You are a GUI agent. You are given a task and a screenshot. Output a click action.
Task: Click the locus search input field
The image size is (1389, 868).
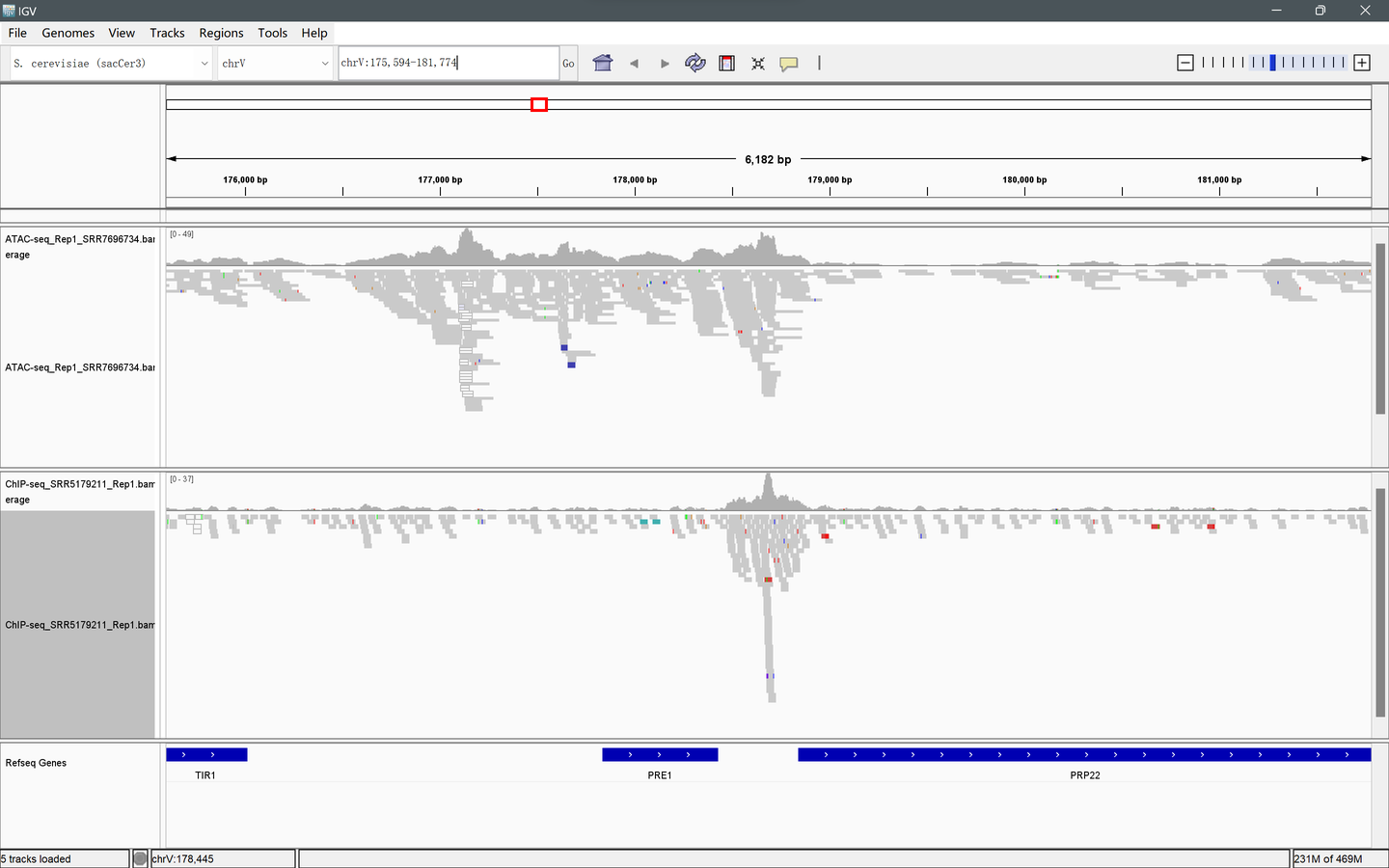[448, 62]
